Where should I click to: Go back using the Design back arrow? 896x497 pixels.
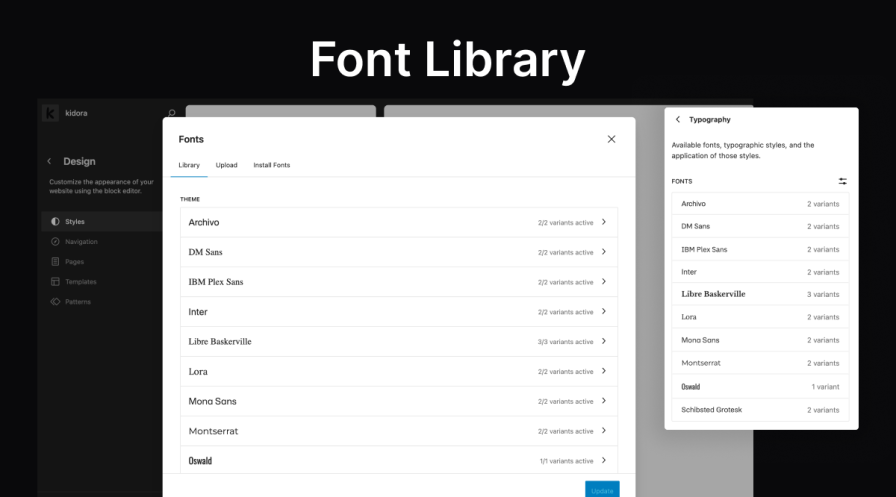[x=49, y=161]
